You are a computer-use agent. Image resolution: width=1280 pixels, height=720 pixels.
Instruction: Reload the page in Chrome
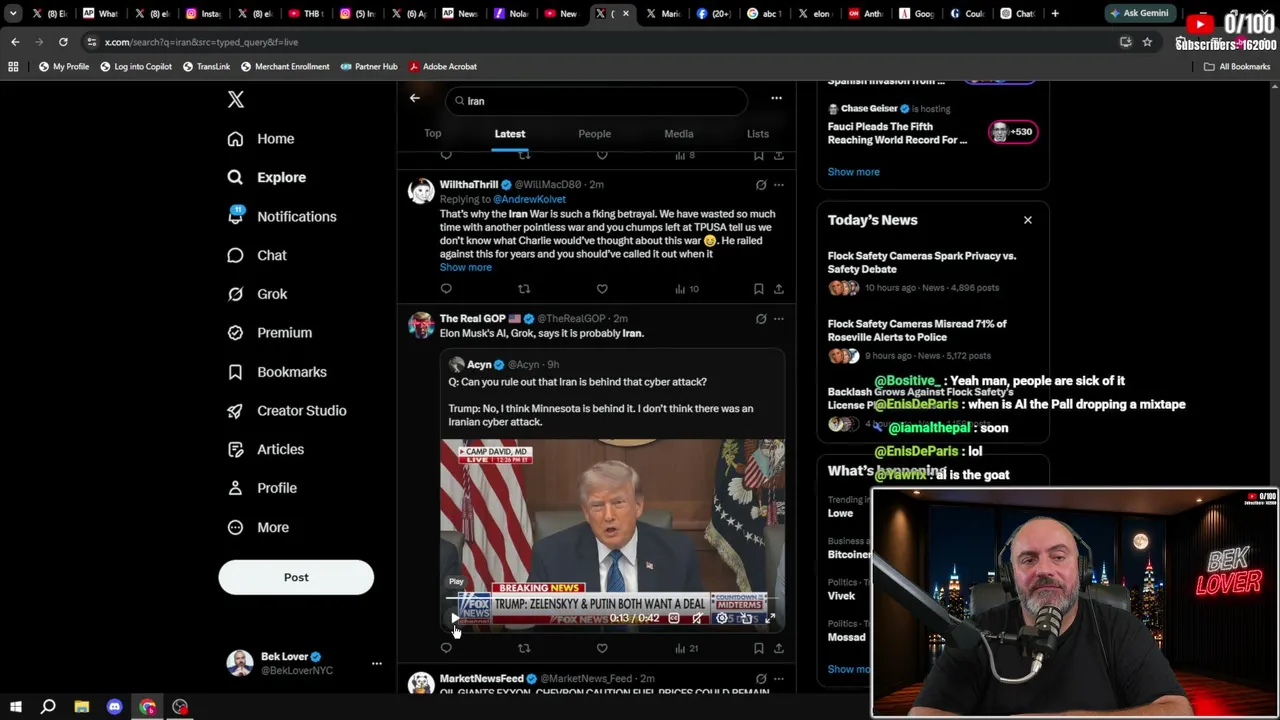click(63, 42)
